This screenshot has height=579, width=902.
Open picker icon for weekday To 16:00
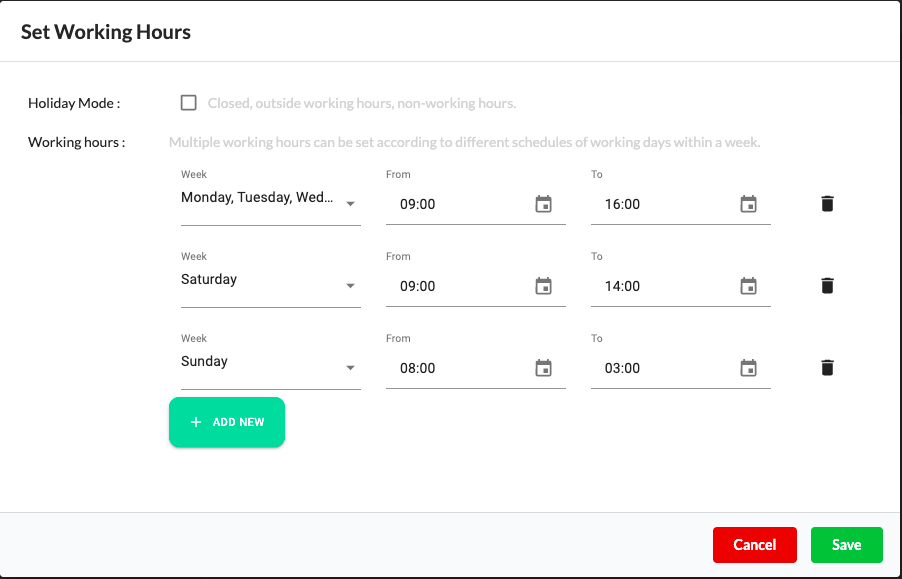pos(748,204)
